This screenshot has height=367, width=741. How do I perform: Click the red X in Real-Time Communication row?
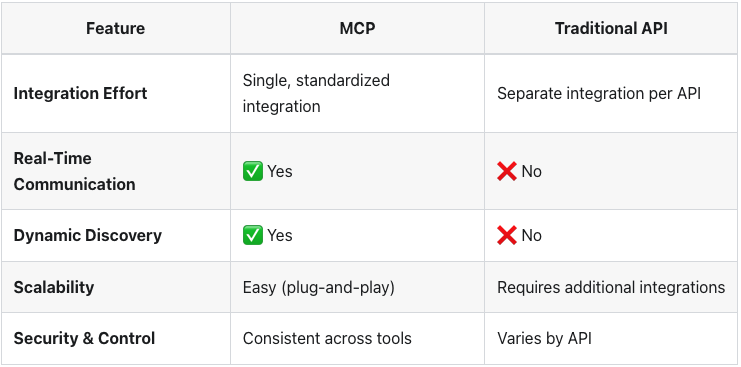[x=507, y=171]
